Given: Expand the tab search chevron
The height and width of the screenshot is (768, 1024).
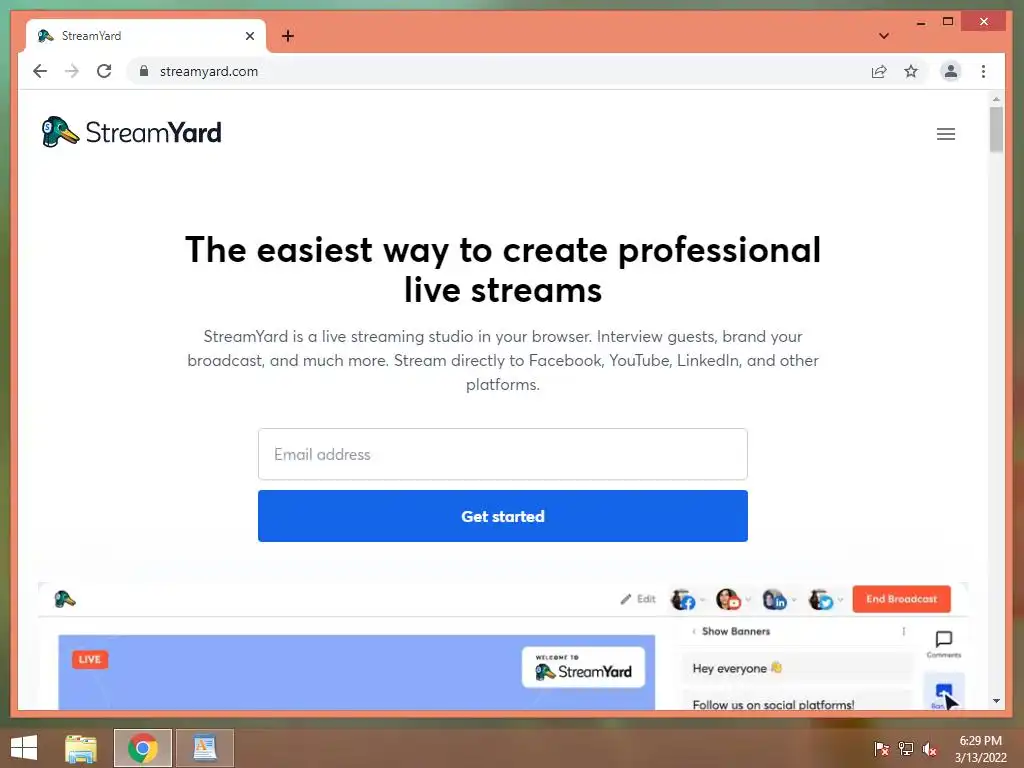Looking at the screenshot, I should tap(884, 36).
